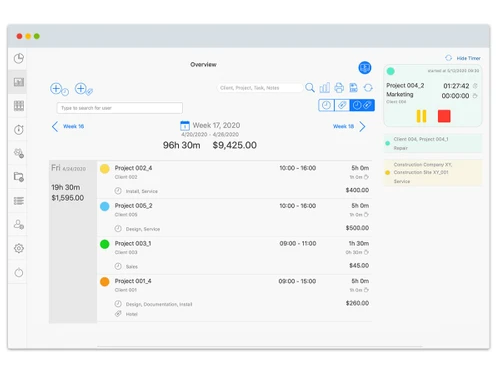Select recent timer Client 004, Project 004_1 Repair

433,143
